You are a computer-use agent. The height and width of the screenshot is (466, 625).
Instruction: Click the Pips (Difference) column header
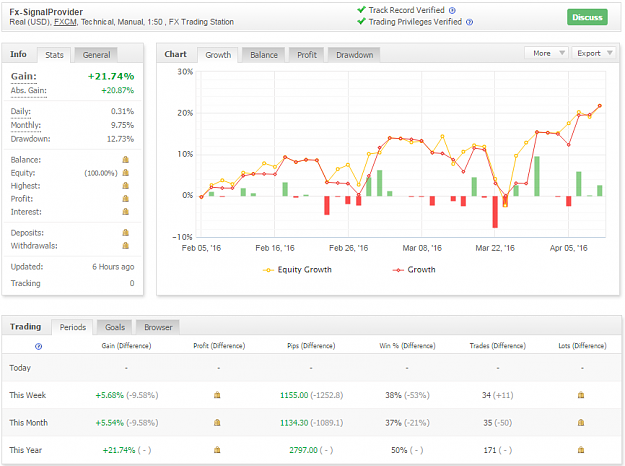tap(311, 346)
